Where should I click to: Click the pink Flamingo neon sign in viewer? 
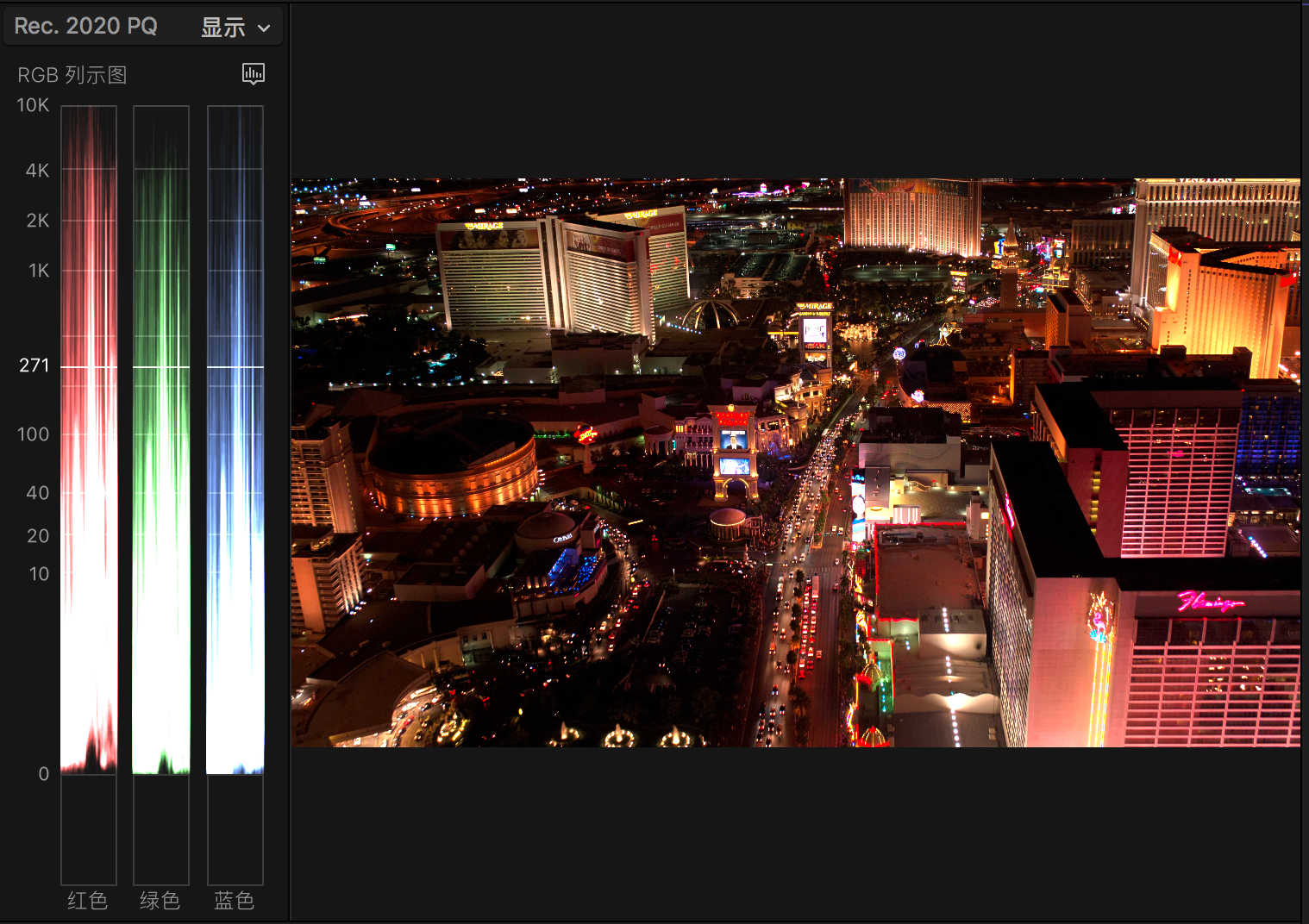[x=1210, y=602]
